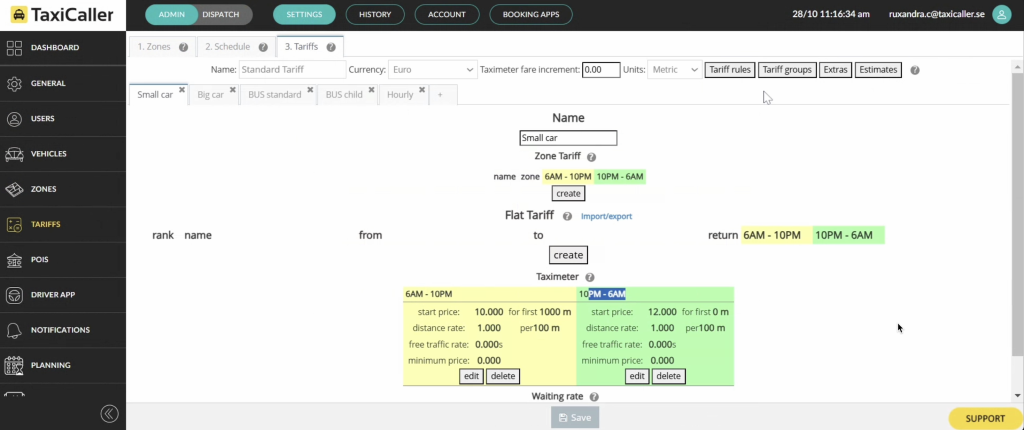Screen dimensions: 1024x430
Task: Open the HISTORY menu
Action: click(x=375, y=14)
